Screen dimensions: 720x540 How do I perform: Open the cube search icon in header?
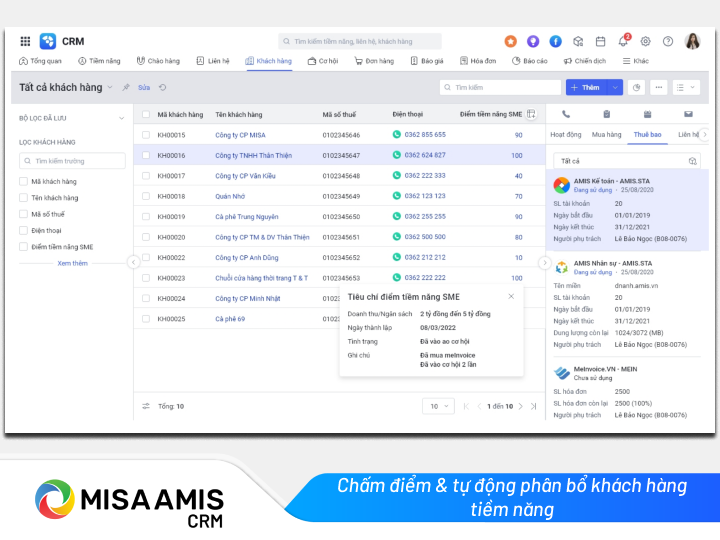[x=578, y=41]
